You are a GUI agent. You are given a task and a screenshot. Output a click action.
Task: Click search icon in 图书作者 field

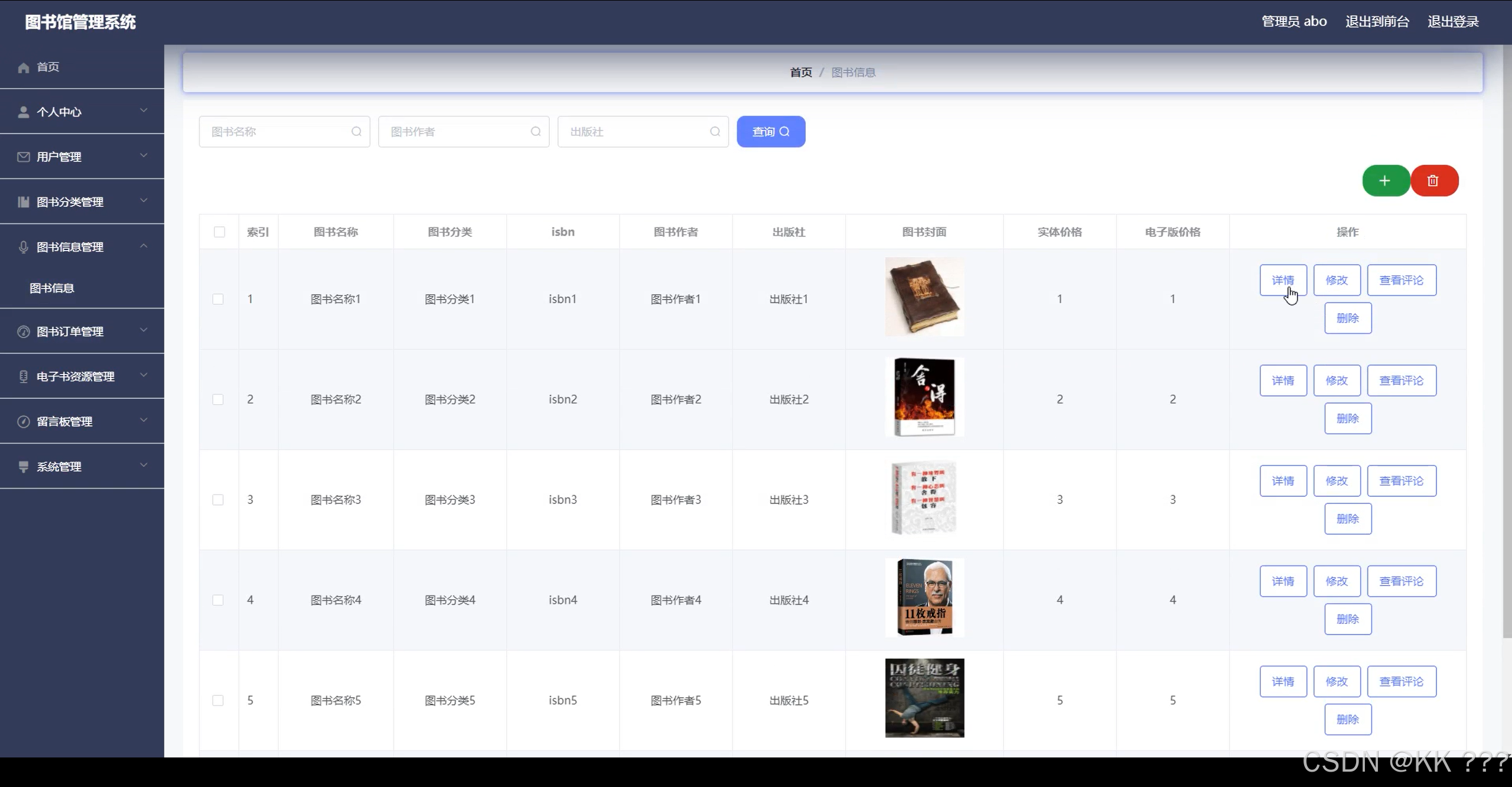pyautogui.click(x=536, y=132)
